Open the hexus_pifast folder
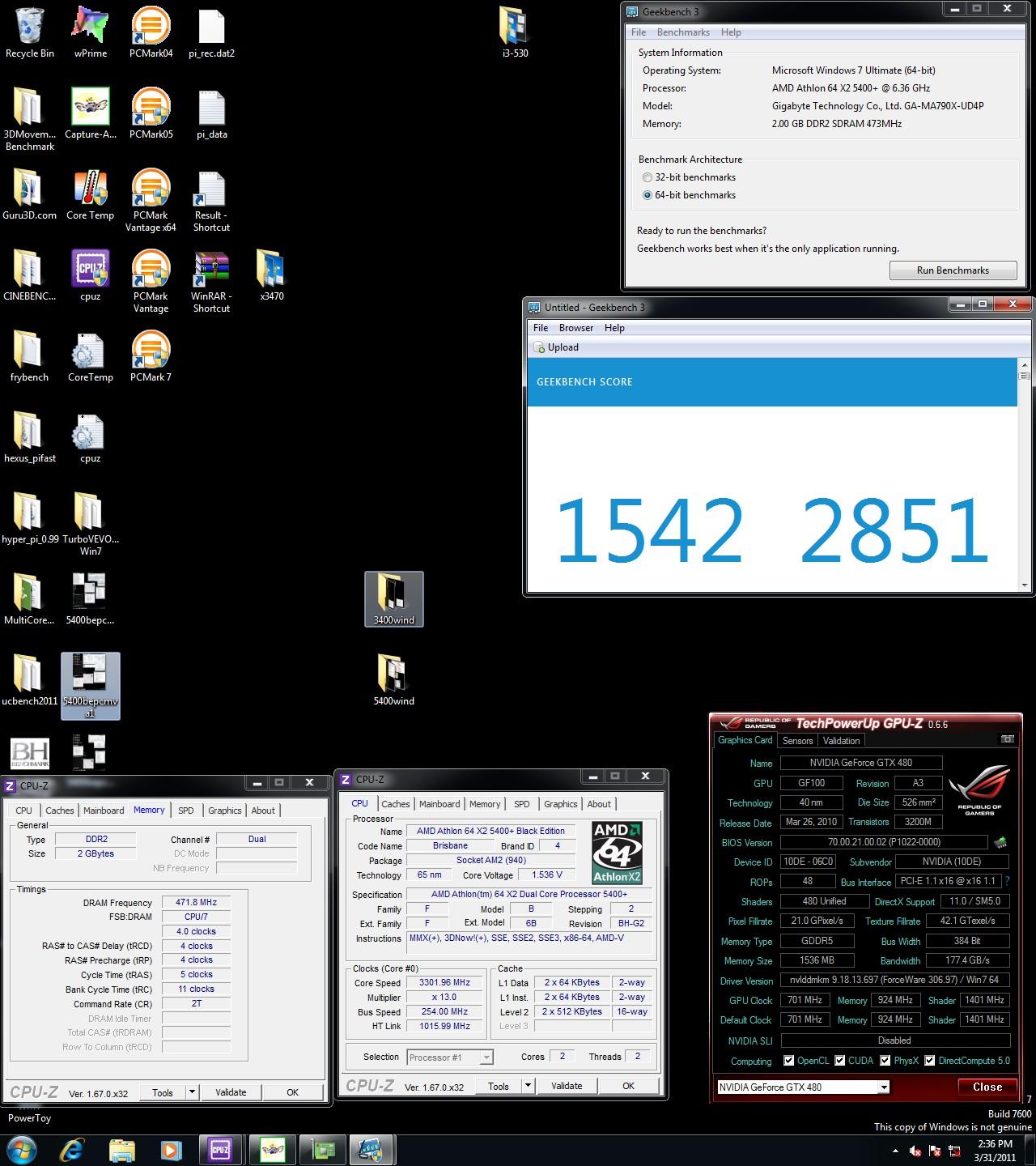The height and width of the screenshot is (1166, 1036). [30, 438]
